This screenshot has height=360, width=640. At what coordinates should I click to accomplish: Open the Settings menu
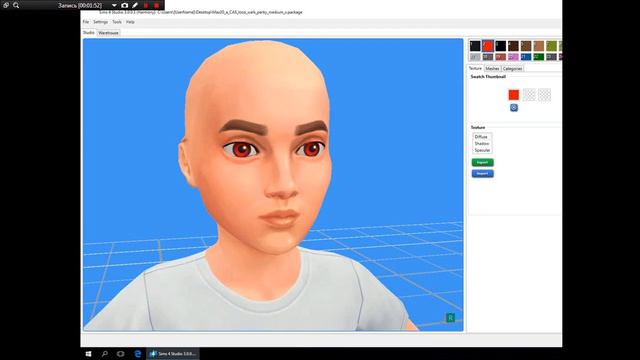[x=100, y=22]
